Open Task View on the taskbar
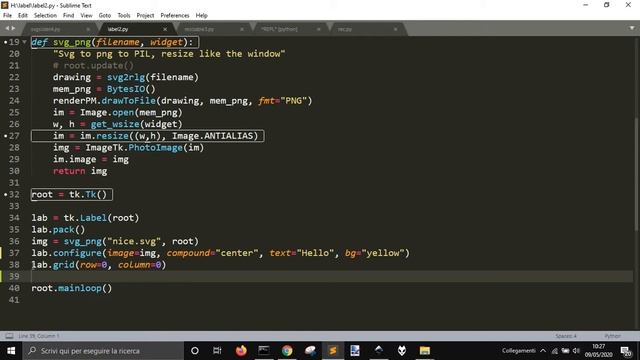 [x=217, y=351]
